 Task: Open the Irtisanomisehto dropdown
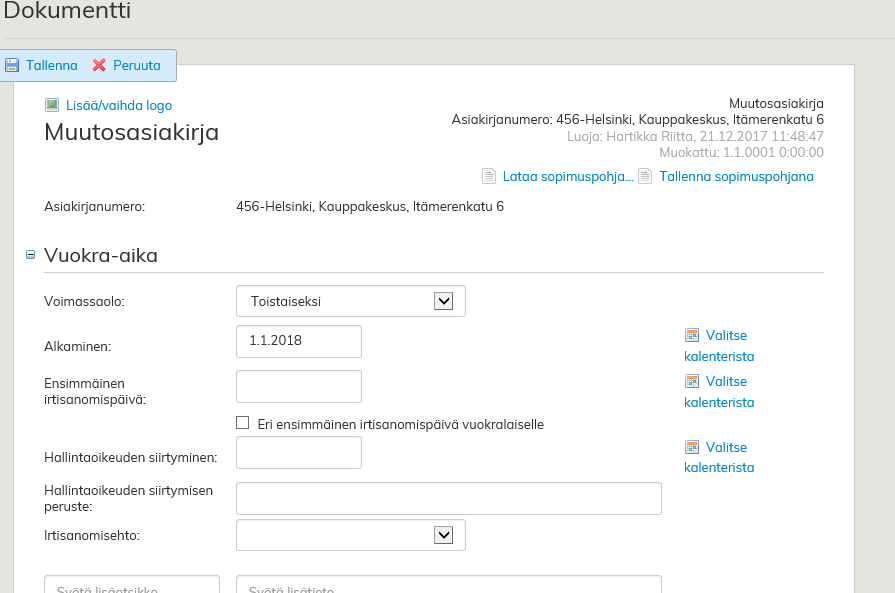(444, 535)
